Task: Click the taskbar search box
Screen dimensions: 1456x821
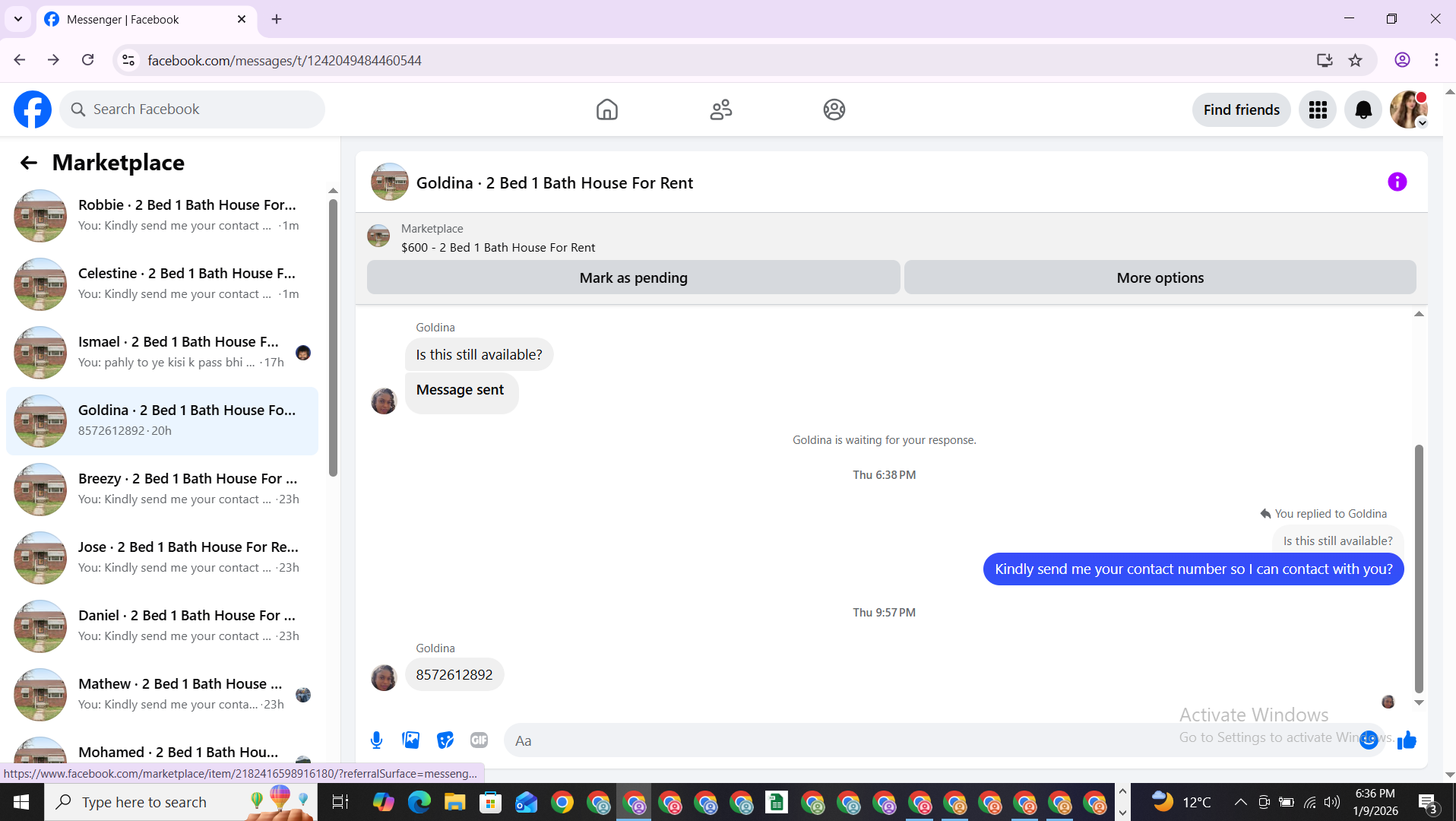Action: pos(181,802)
